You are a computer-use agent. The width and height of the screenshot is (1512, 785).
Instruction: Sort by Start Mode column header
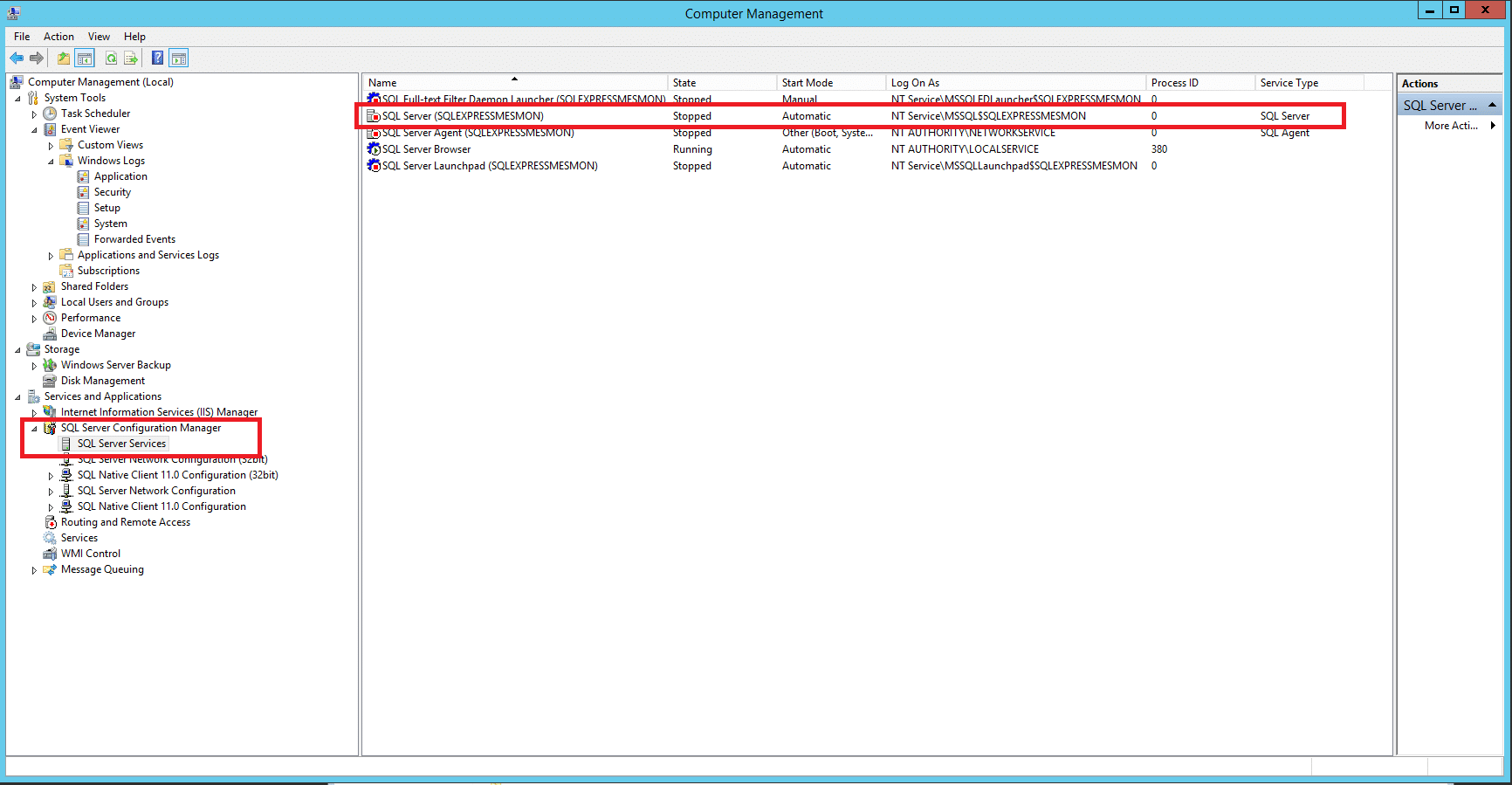[832, 83]
